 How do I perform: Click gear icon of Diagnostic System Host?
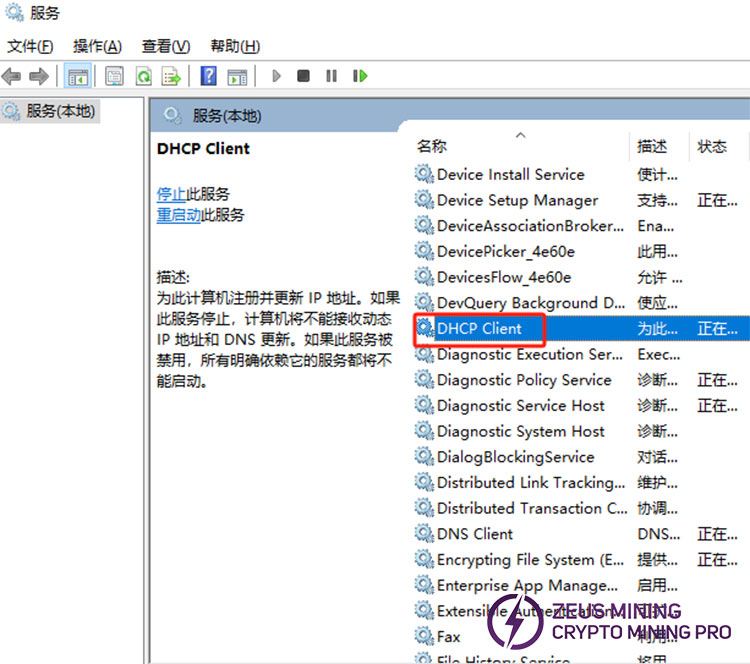click(x=424, y=431)
